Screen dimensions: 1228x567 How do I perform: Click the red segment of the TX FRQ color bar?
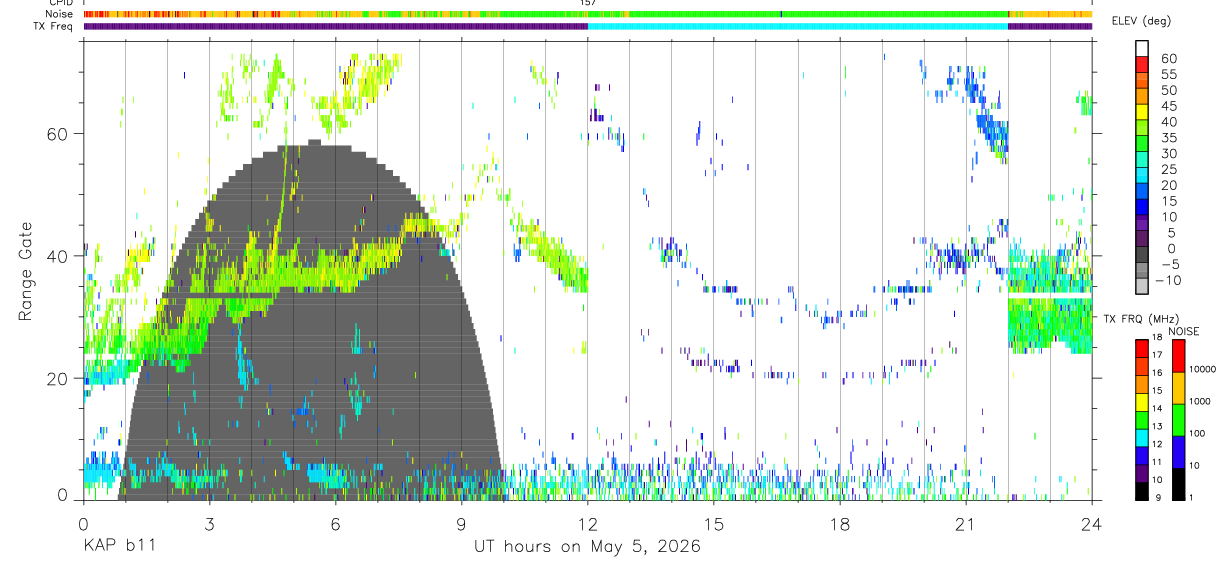click(x=1142, y=347)
